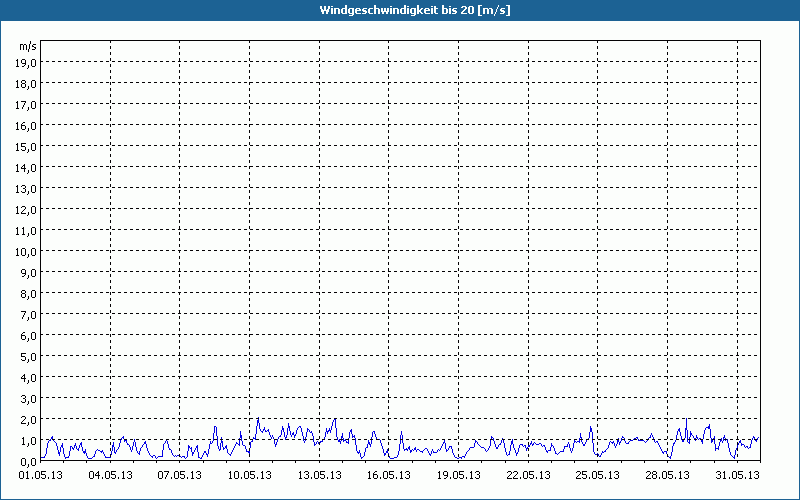Click the 11,0 y-axis label

coord(26,231)
